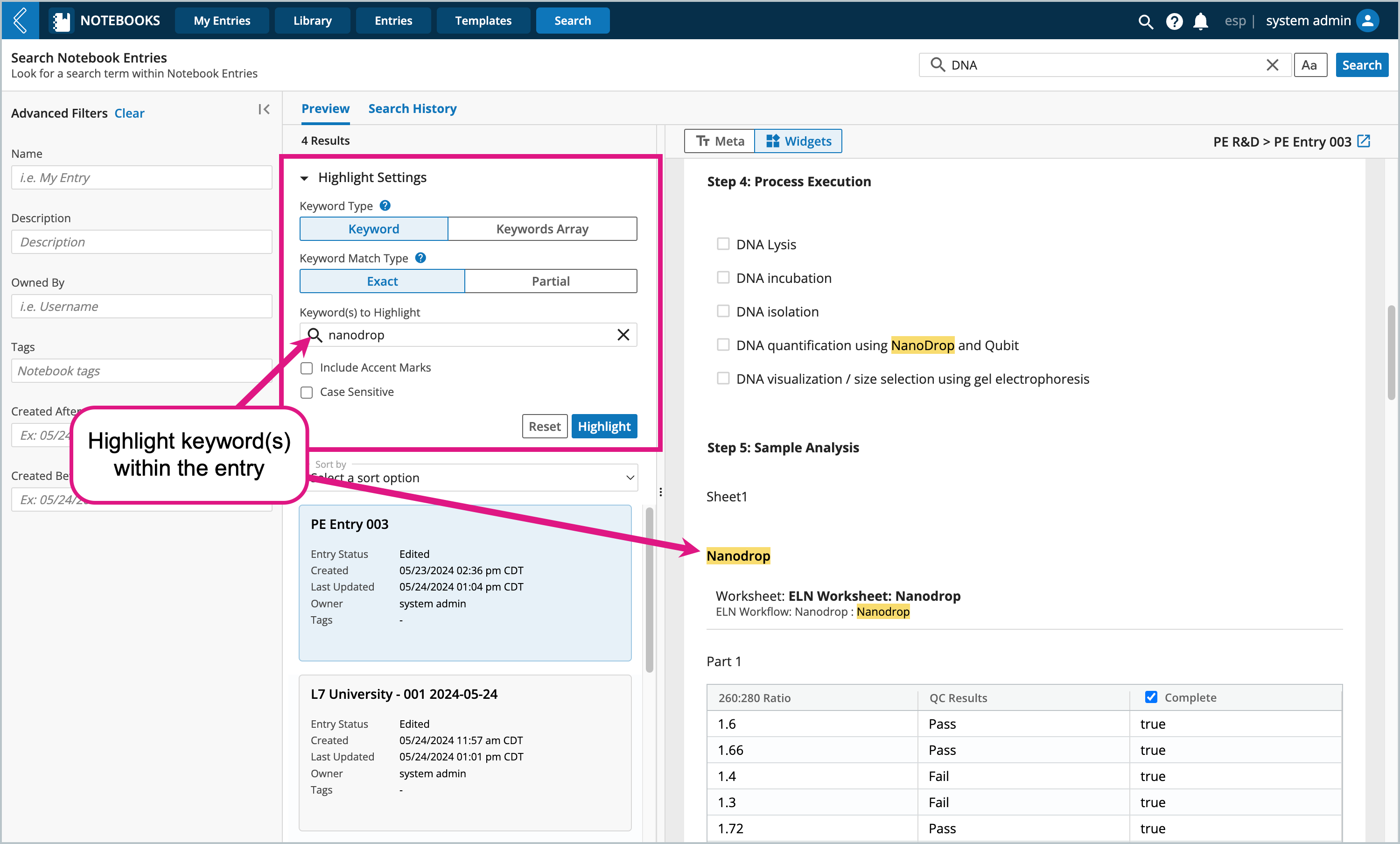1400x844 pixels.
Task: Open the Library tab
Action: [313, 21]
